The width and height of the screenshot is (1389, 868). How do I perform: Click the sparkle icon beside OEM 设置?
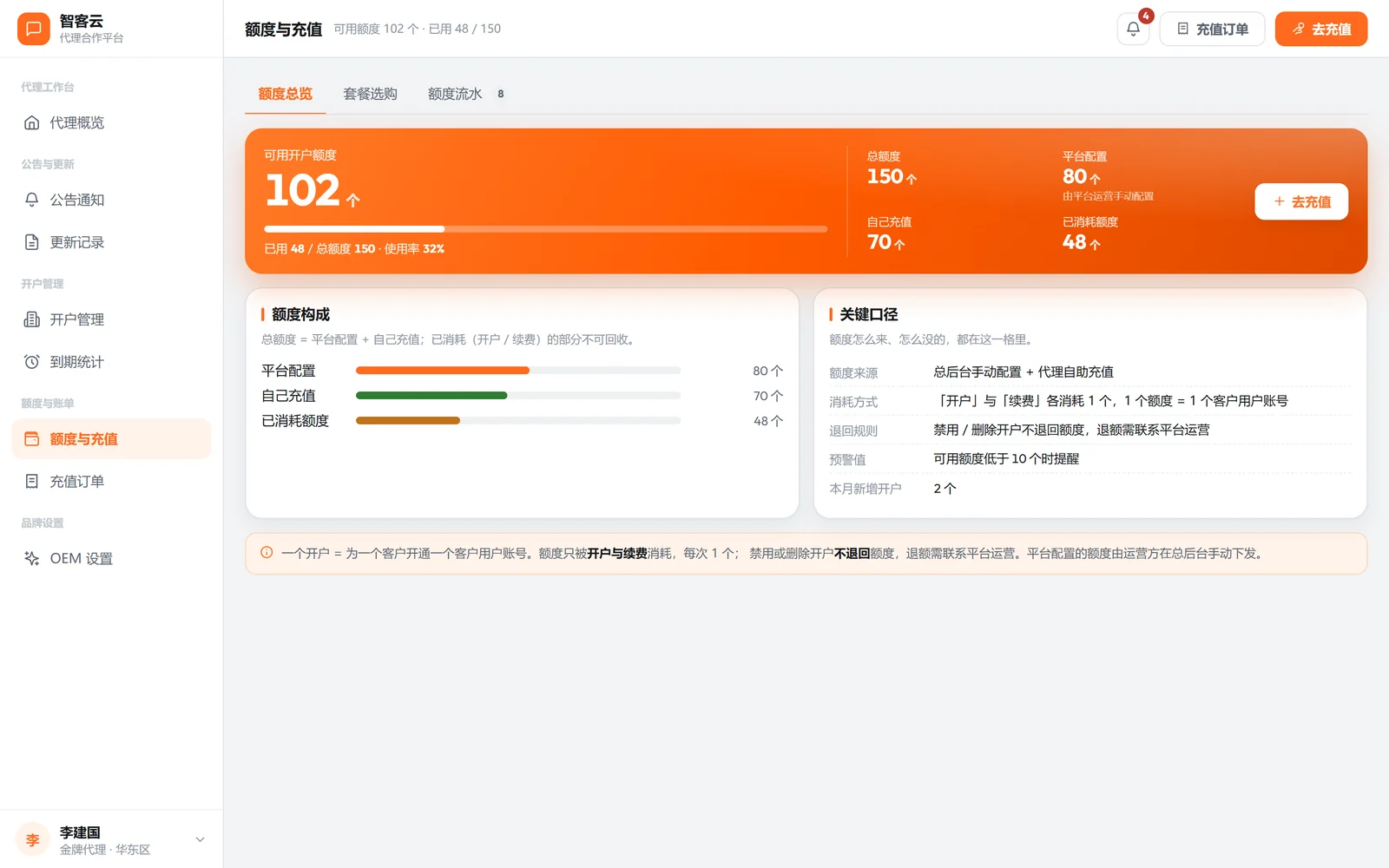point(32,558)
